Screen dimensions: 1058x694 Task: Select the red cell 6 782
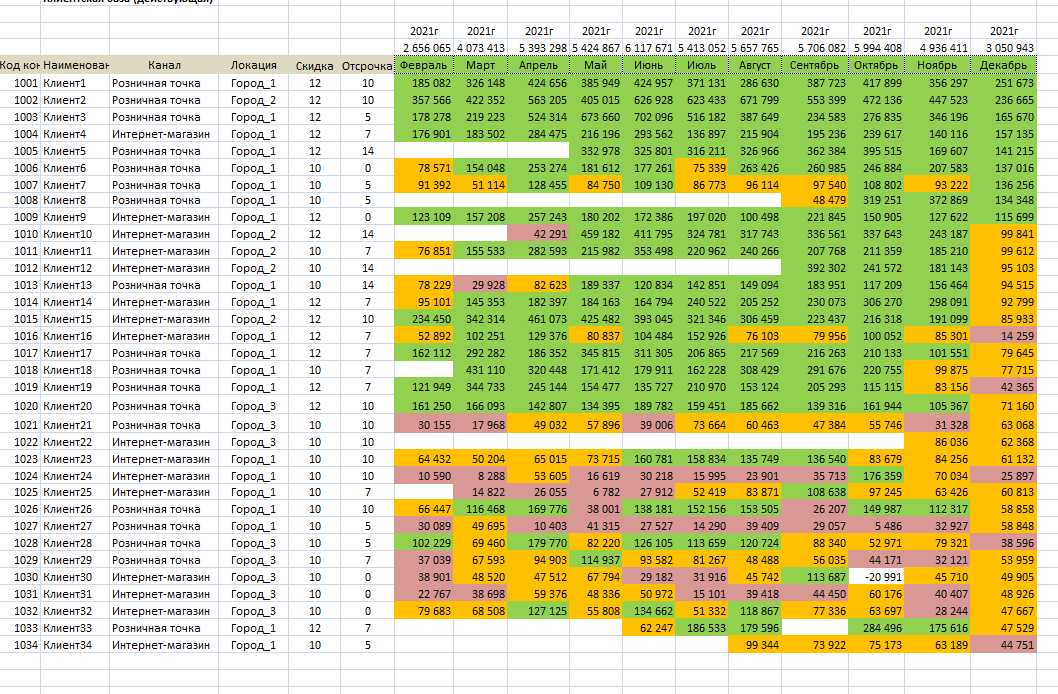[596, 492]
